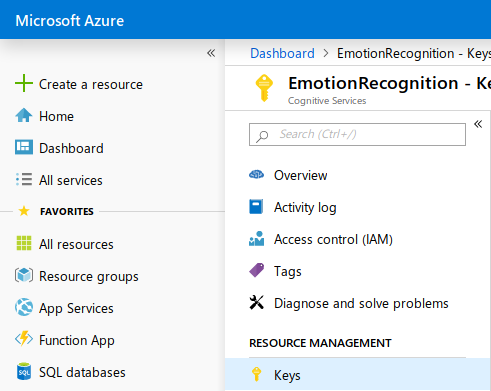The height and width of the screenshot is (391, 491).
Task: Click the All services list icon
Action: (24, 179)
